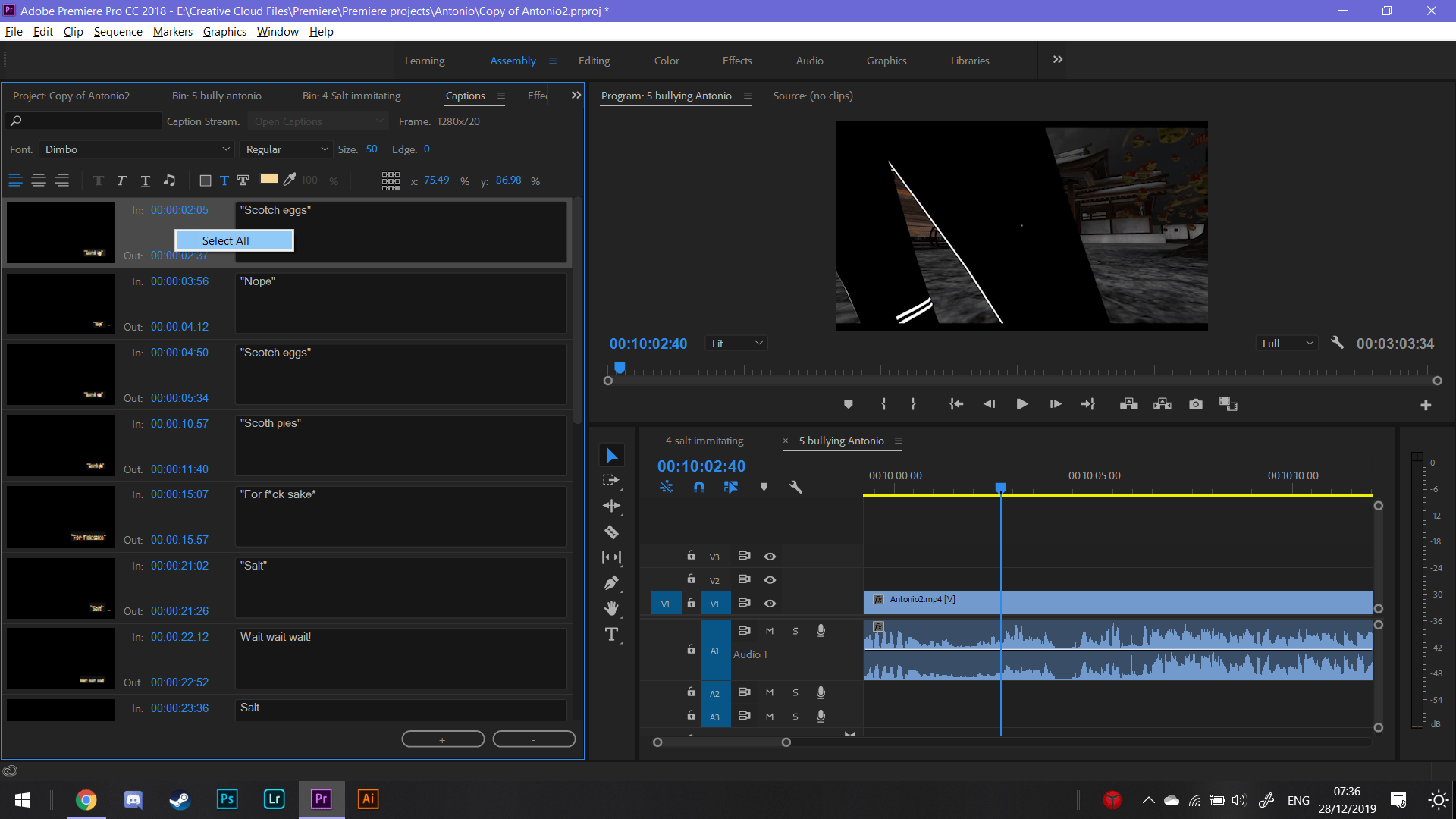Expand hidden workspaces chevron
This screenshot has width=1456, height=819.
pyautogui.click(x=1058, y=60)
